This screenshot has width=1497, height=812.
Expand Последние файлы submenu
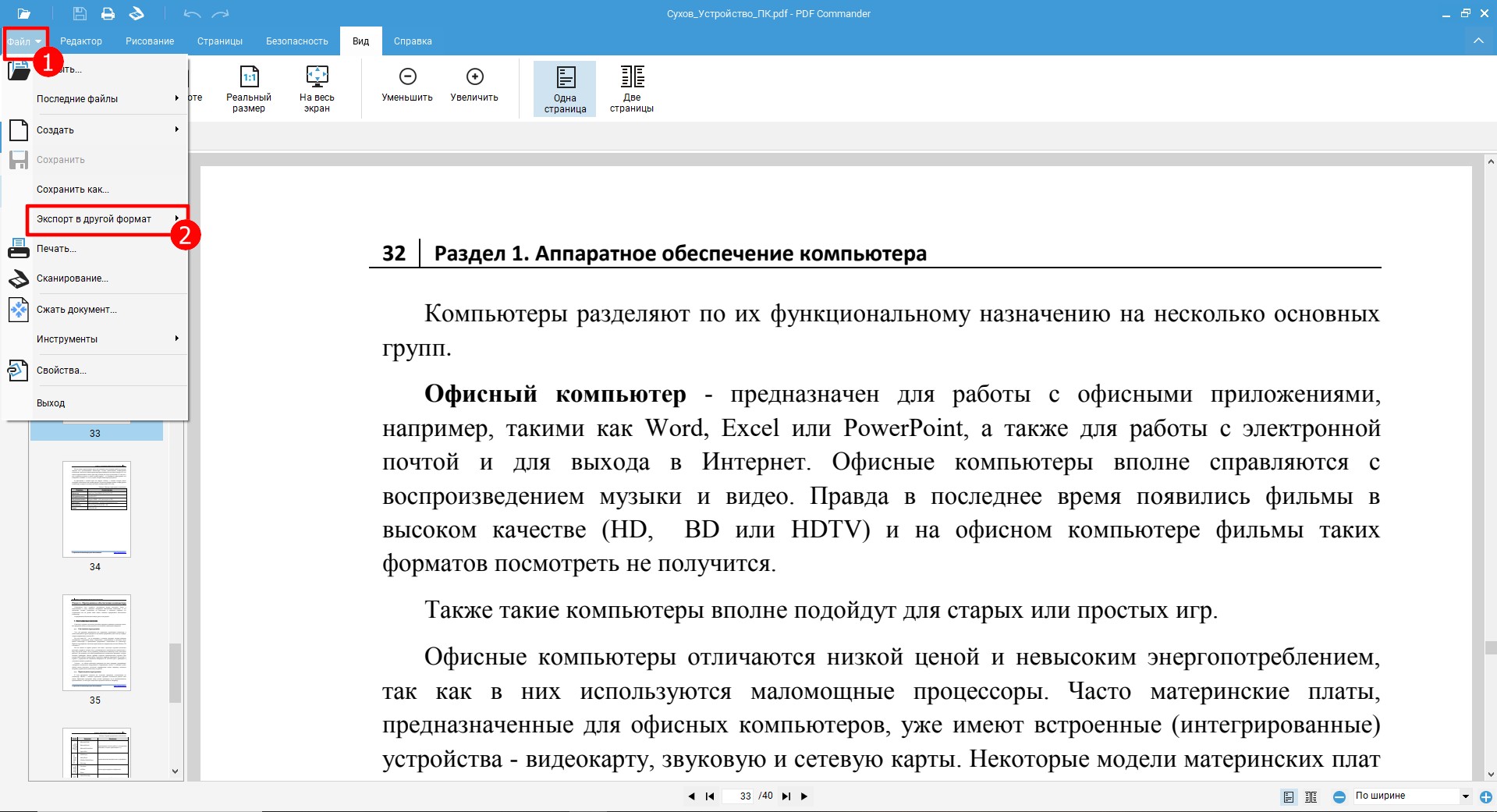[108, 99]
